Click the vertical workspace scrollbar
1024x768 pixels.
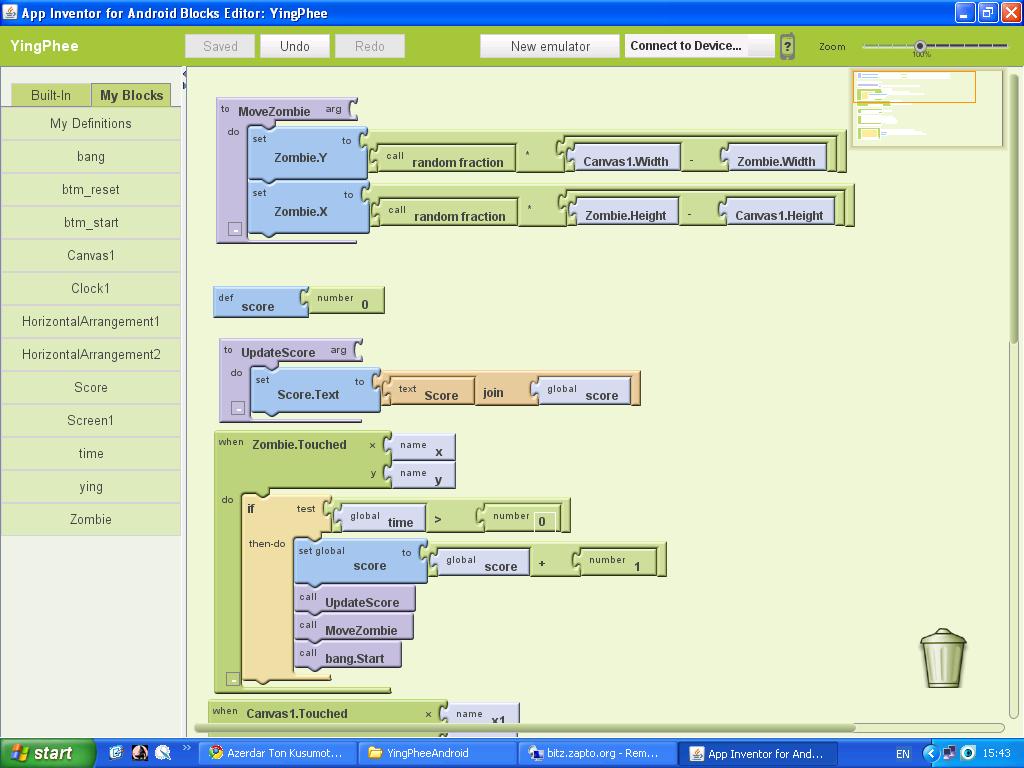[x=1013, y=209]
